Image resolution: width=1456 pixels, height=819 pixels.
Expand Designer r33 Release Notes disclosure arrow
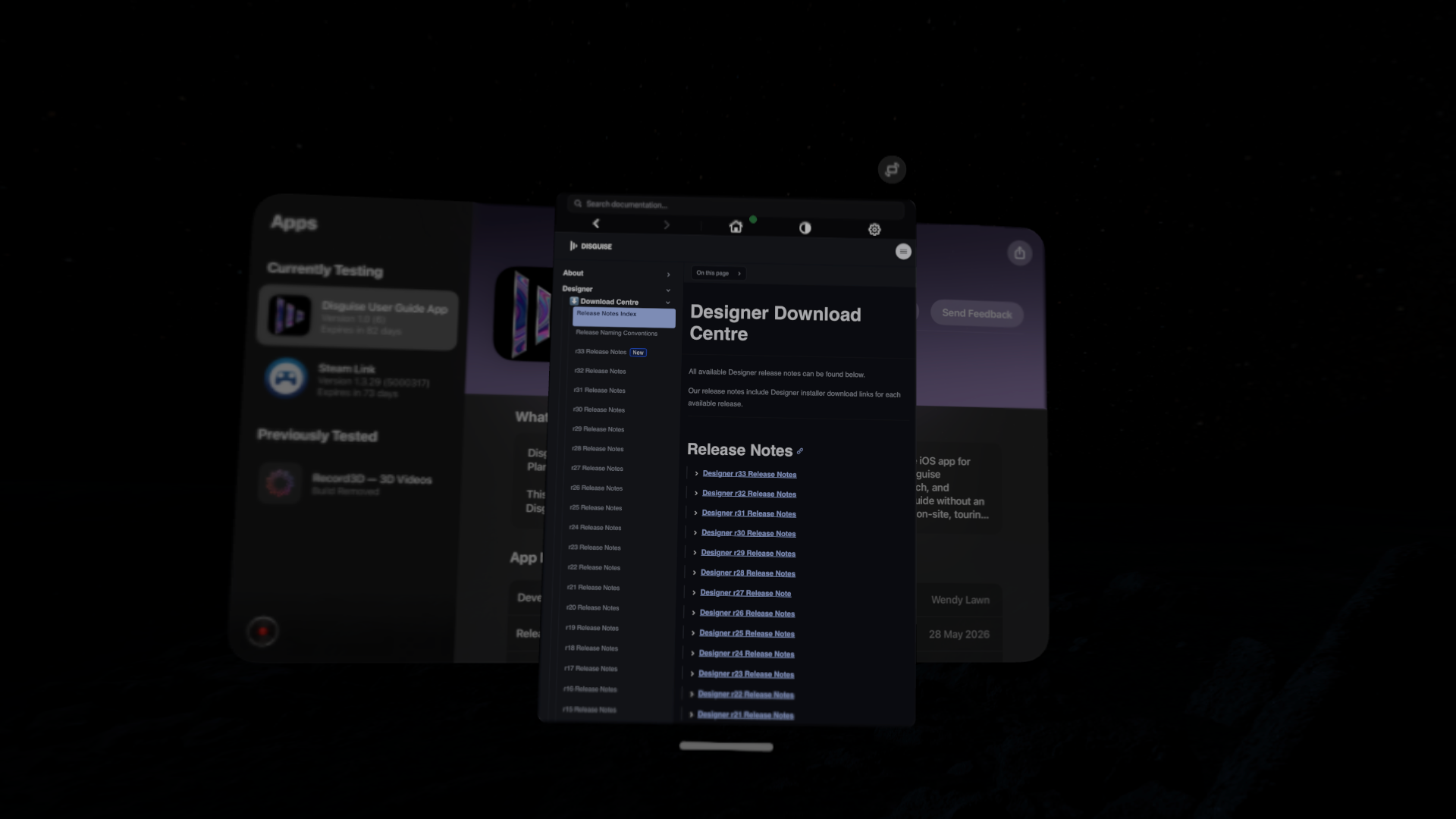click(x=696, y=474)
